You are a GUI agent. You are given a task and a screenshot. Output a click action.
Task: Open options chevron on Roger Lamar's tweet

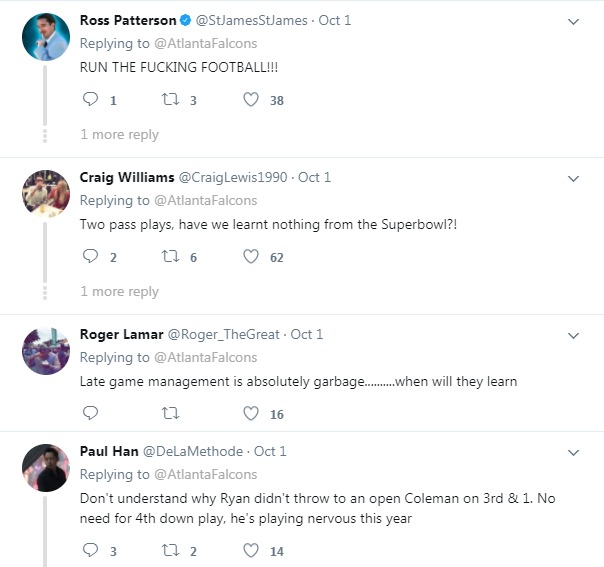point(573,335)
